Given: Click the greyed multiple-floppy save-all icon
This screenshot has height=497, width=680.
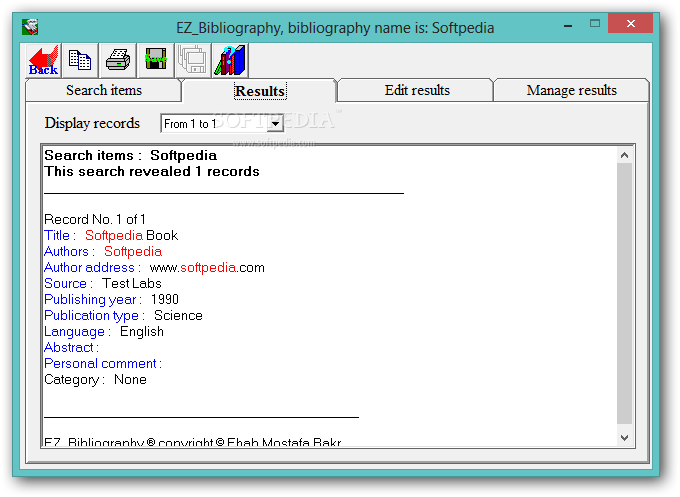Looking at the screenshot, I should click(193, 60).
